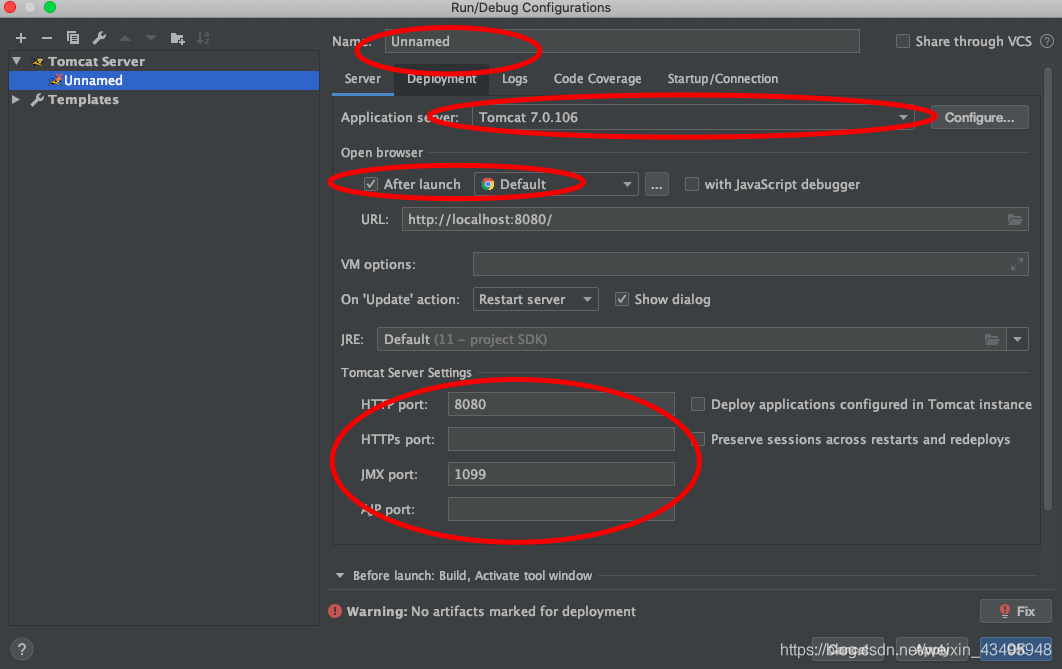Browse folder icon in JRE field

pos(992,339)
